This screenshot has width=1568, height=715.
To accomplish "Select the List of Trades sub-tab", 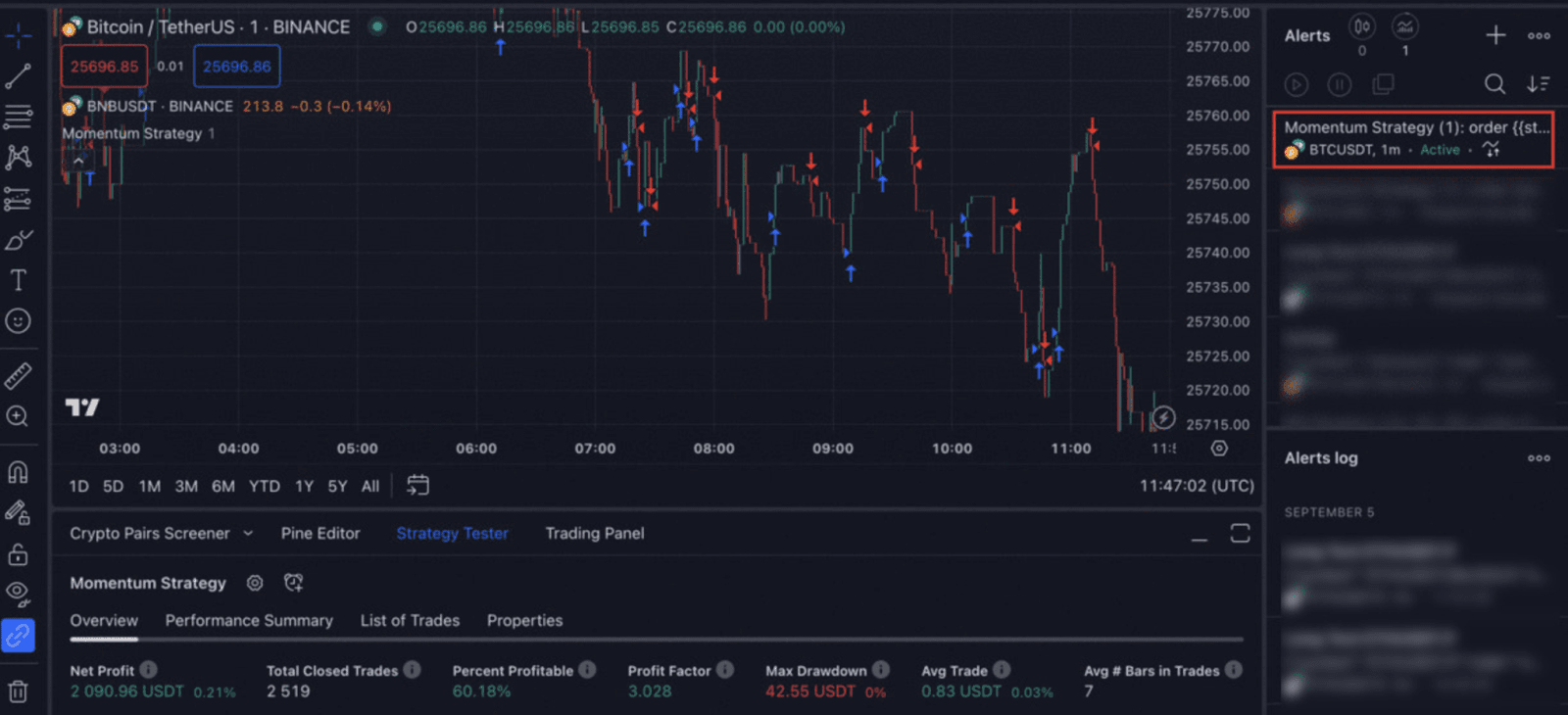I will (410, 621).
